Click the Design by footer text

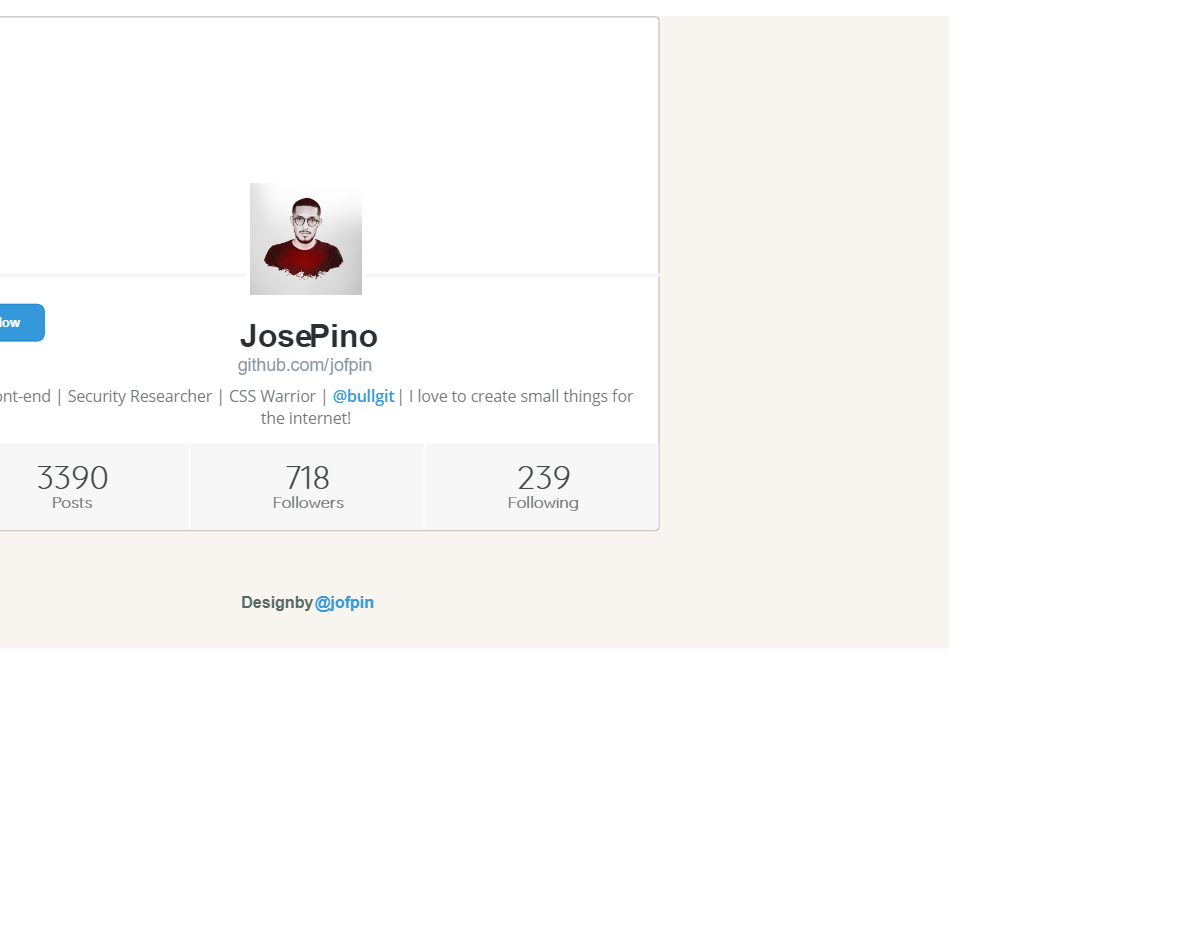pyautogui.click(x=277, y=602)
